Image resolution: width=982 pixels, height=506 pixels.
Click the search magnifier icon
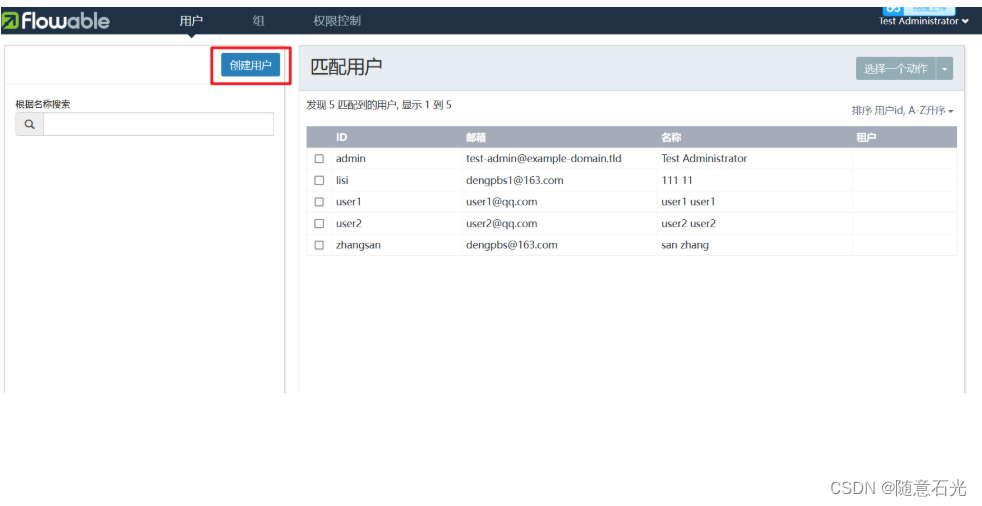pos(29,124)
